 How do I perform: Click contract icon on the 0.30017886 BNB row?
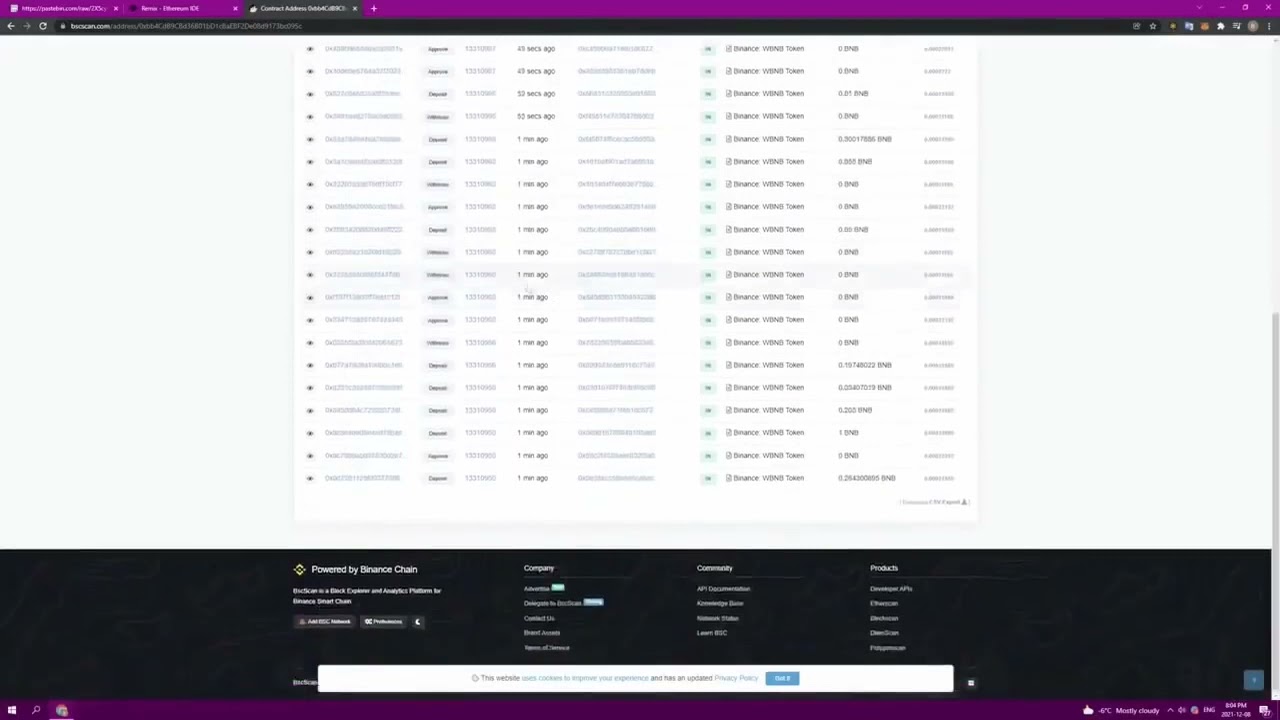728,139
